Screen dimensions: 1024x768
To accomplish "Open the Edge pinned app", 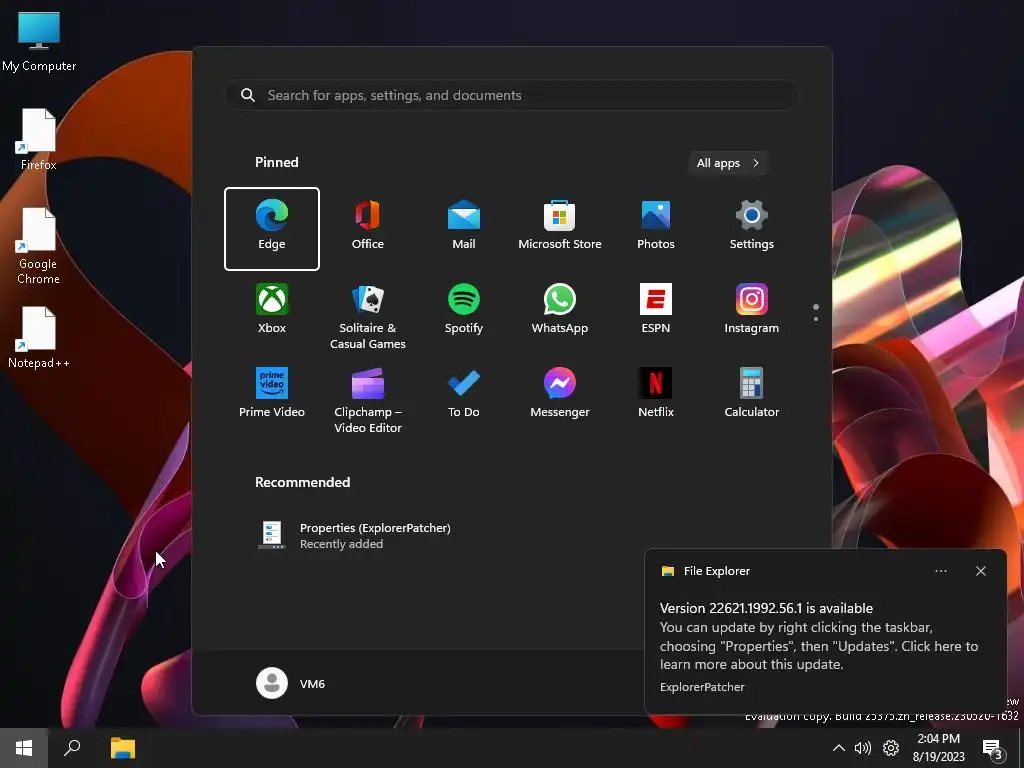I will tap(272, 229).
